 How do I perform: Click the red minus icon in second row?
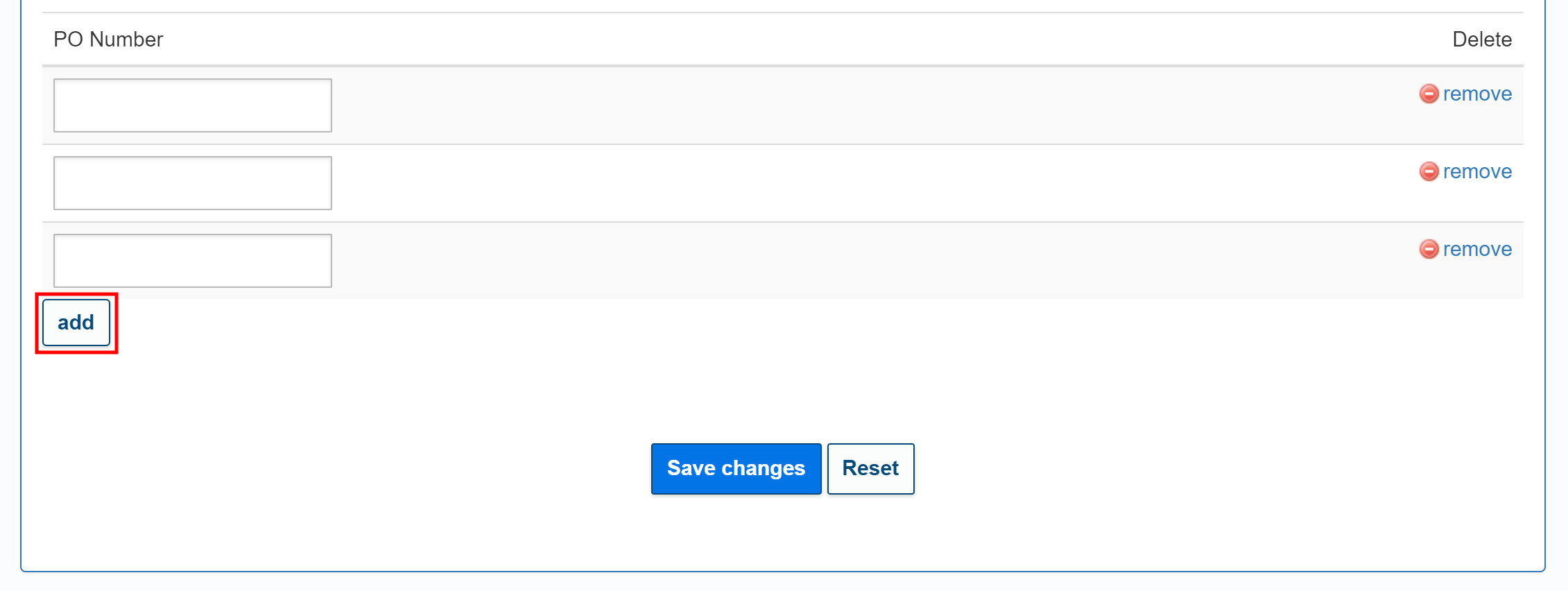click(x=1429, y=171)
